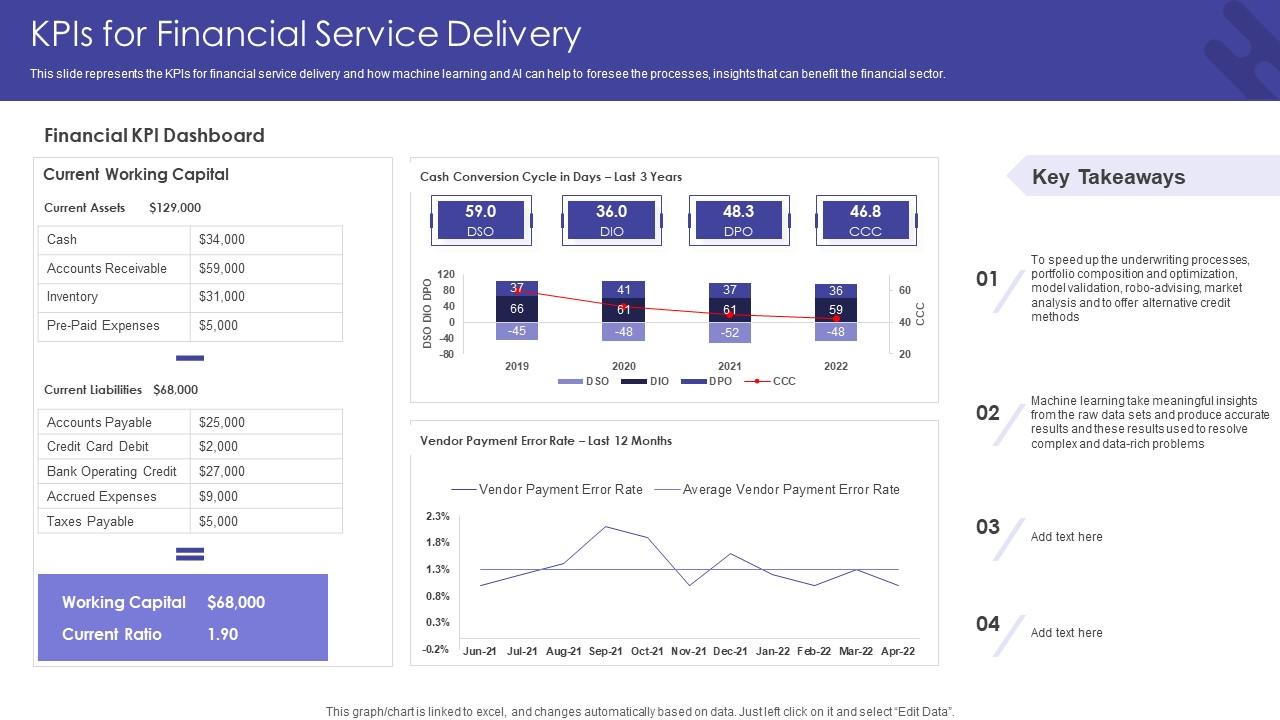
Task: Click the 48.3 DPO KPI badge
Action: [738, 218]
